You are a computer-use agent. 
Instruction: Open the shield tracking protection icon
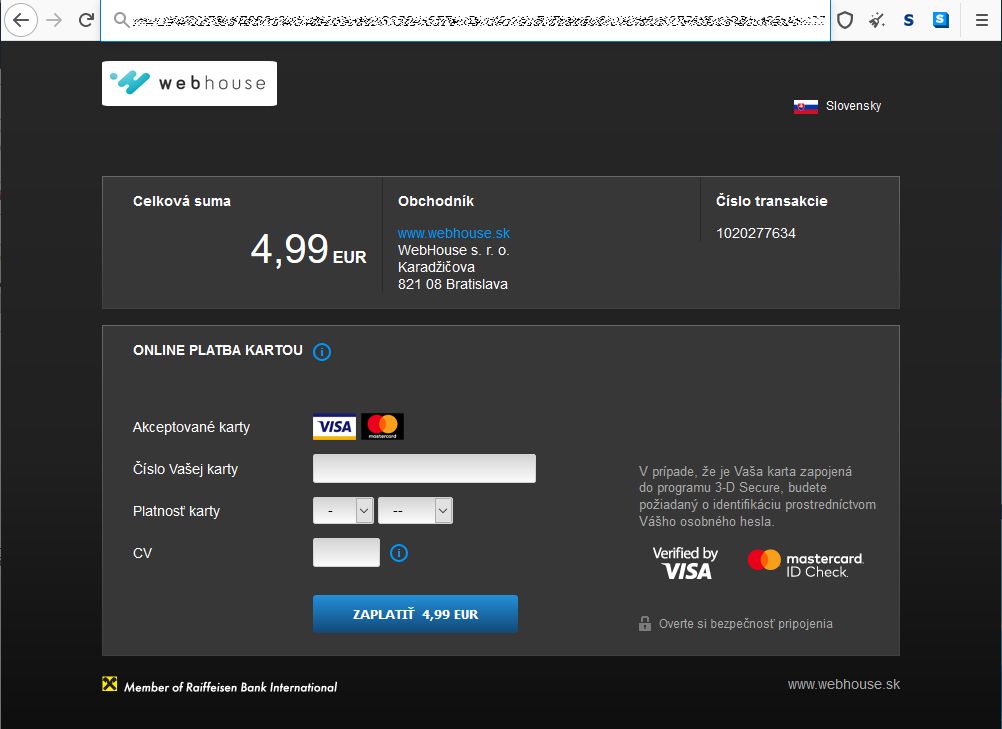click(845, 20)
